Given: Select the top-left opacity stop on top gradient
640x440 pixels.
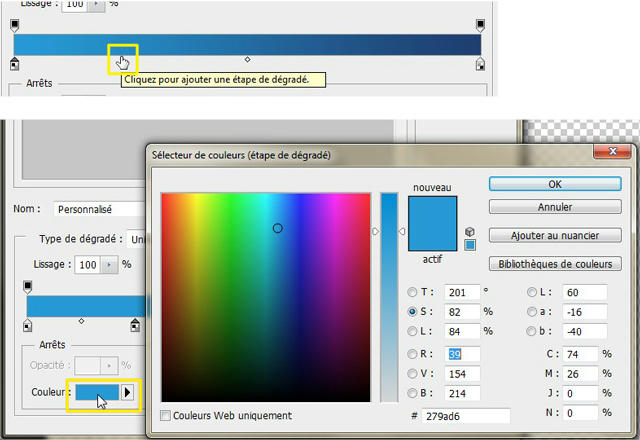Looking at the screenshot, I should [14, 24].
